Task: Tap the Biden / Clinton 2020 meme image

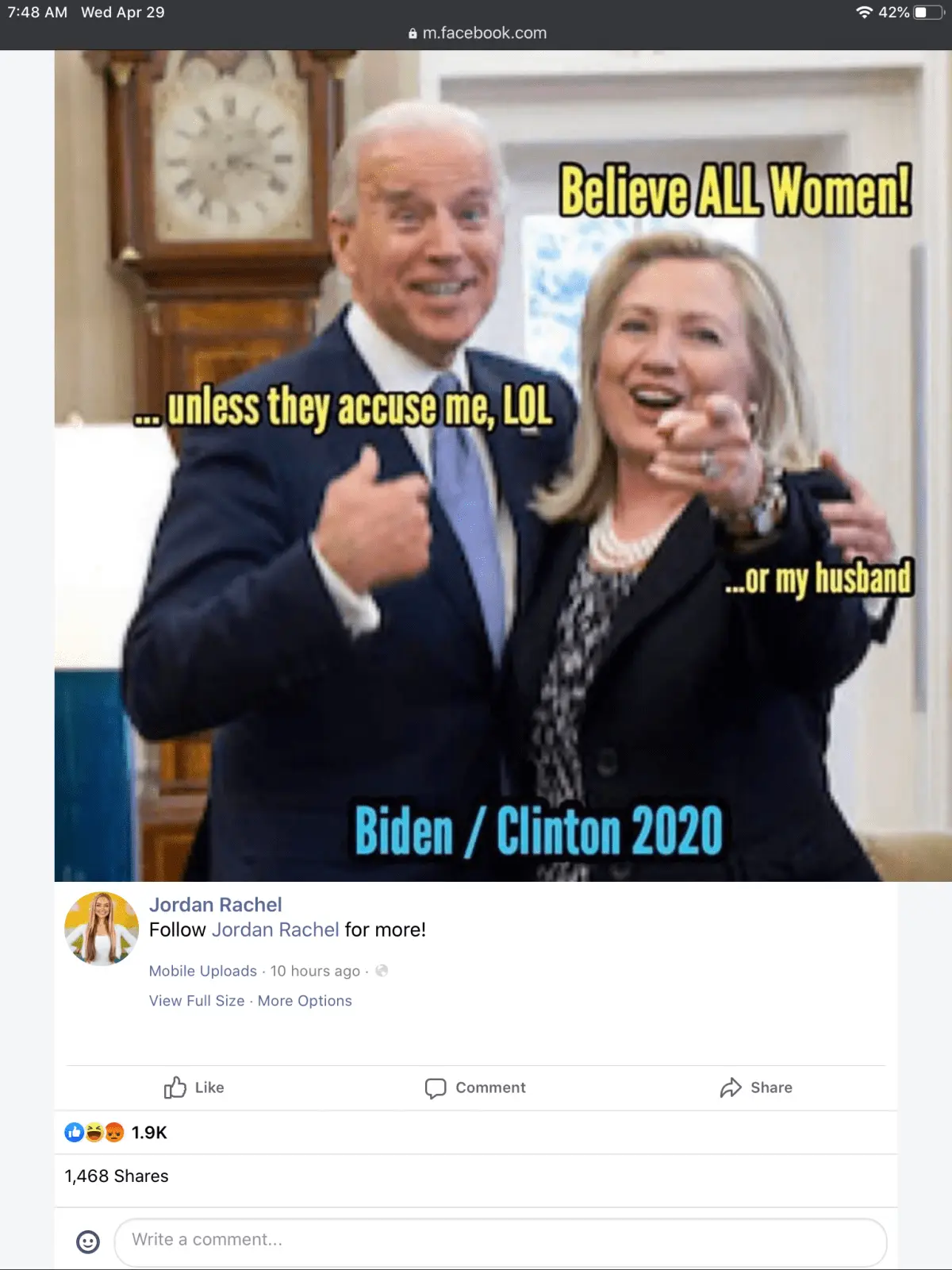Action: point(476,466)
